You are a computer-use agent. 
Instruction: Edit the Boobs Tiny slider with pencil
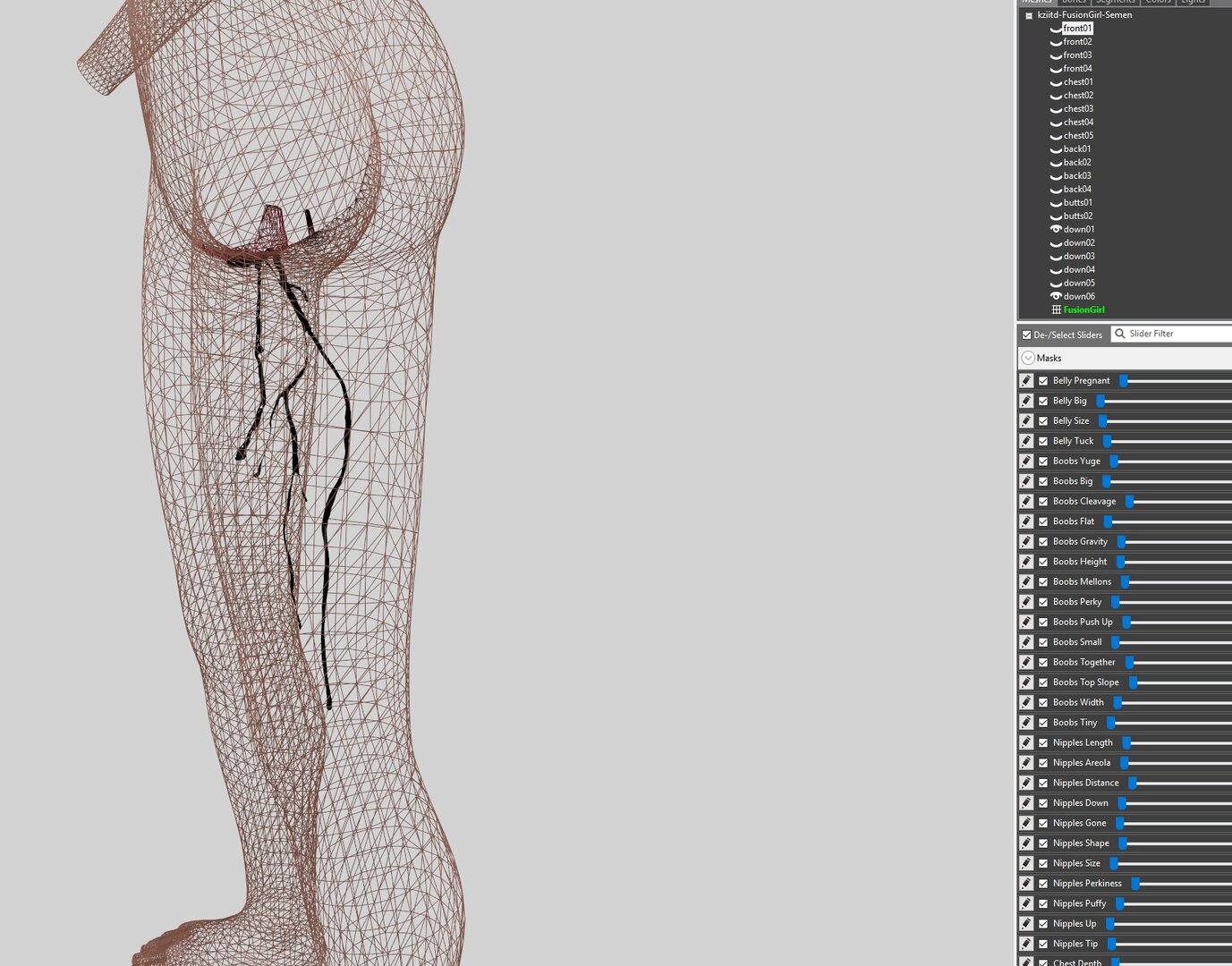pos(1026,723)
